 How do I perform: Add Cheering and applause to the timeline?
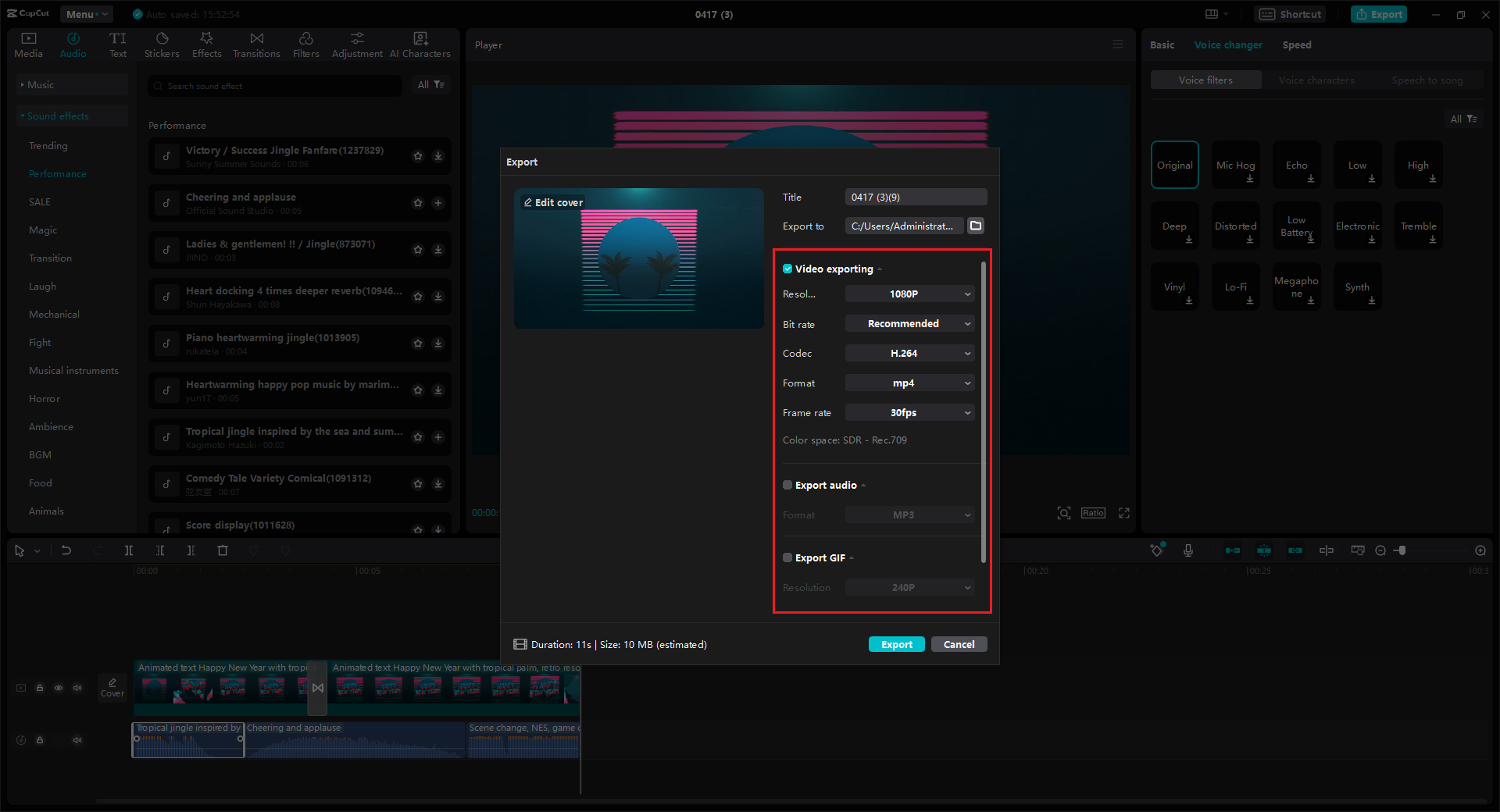coord(438,203)
